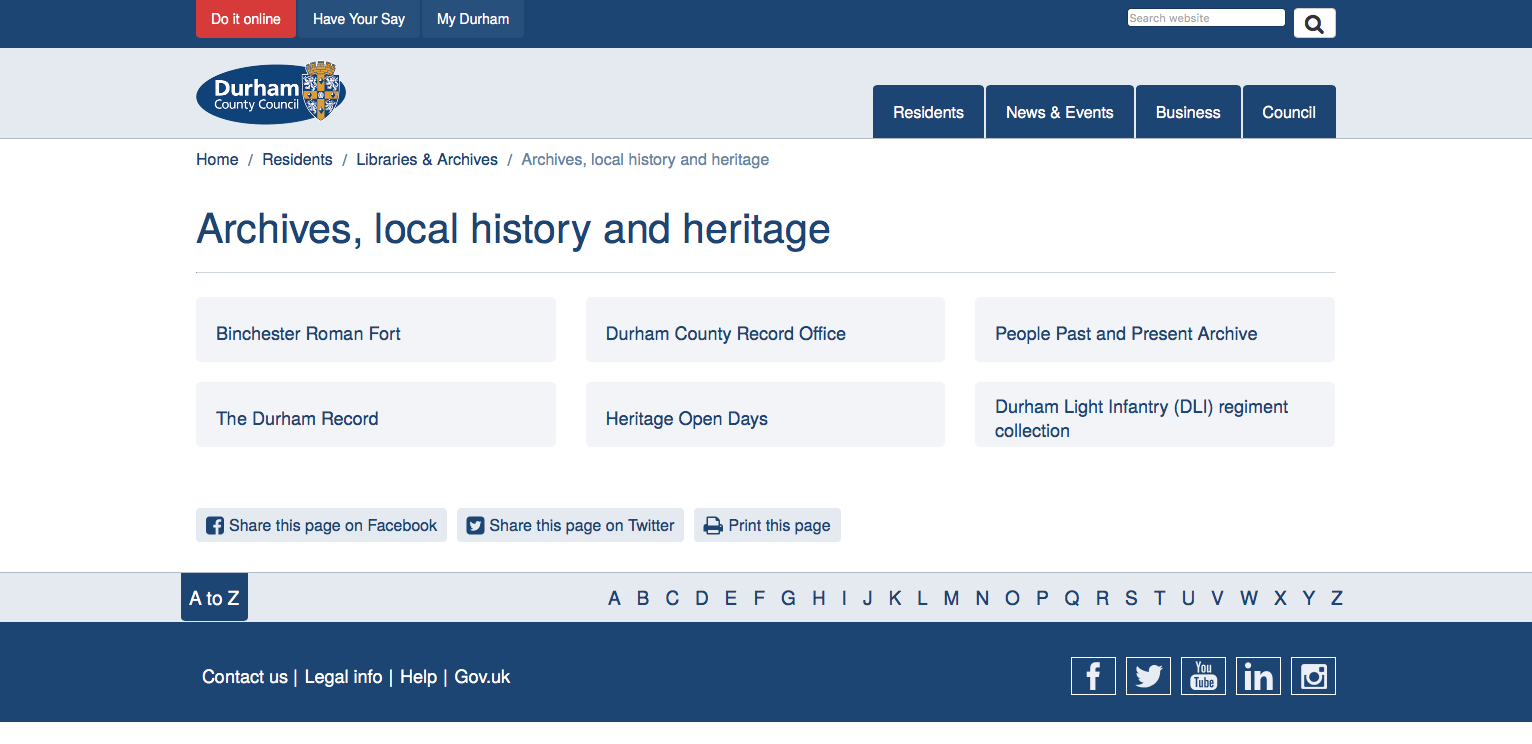Viewport: 1532px width, 744px height.
Task: Open the Do it online tab
Action: pyautogui.click(x=246, y=19)
